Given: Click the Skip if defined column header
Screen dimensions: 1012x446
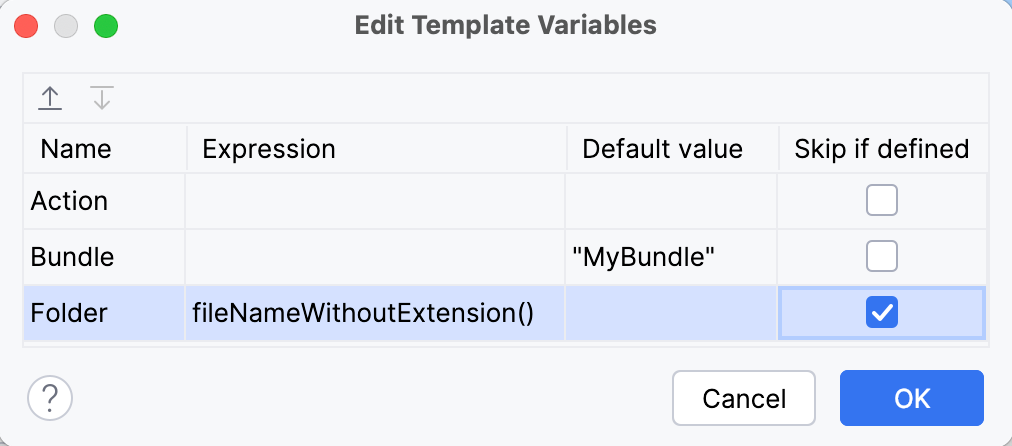Looking at the screenshot, I should (882, 149).
